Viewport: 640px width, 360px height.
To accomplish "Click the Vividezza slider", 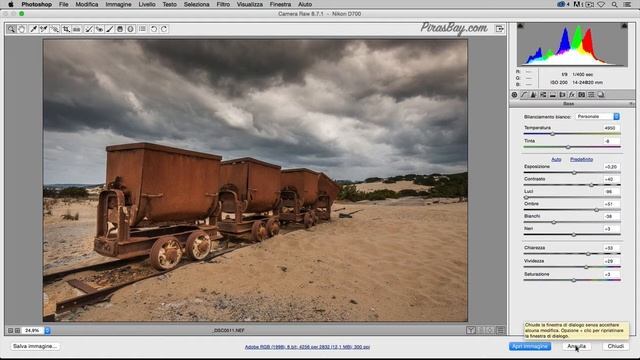I will 572,267.
